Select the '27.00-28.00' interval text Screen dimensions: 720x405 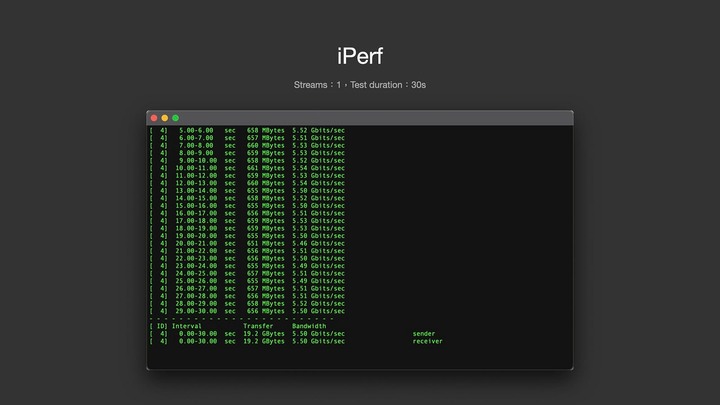click(196, 296)
